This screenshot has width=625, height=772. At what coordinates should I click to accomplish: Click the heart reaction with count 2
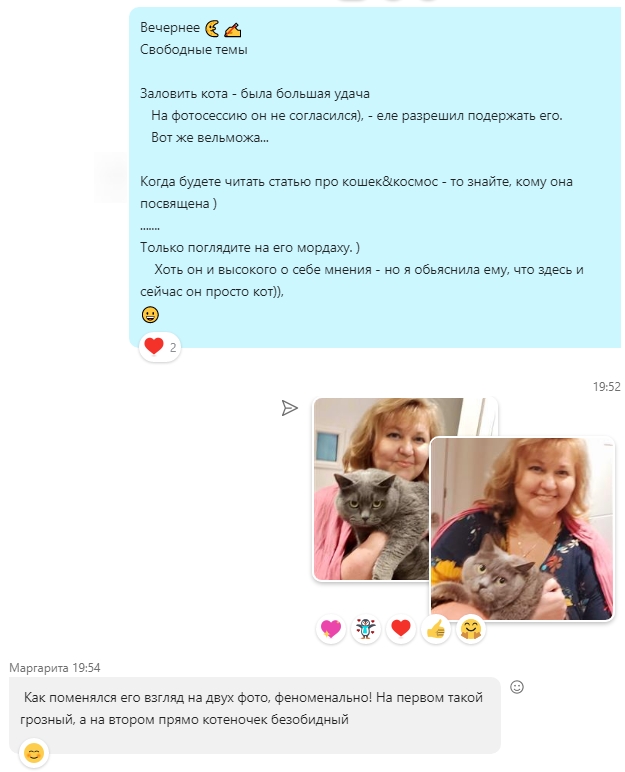(160, 347)
